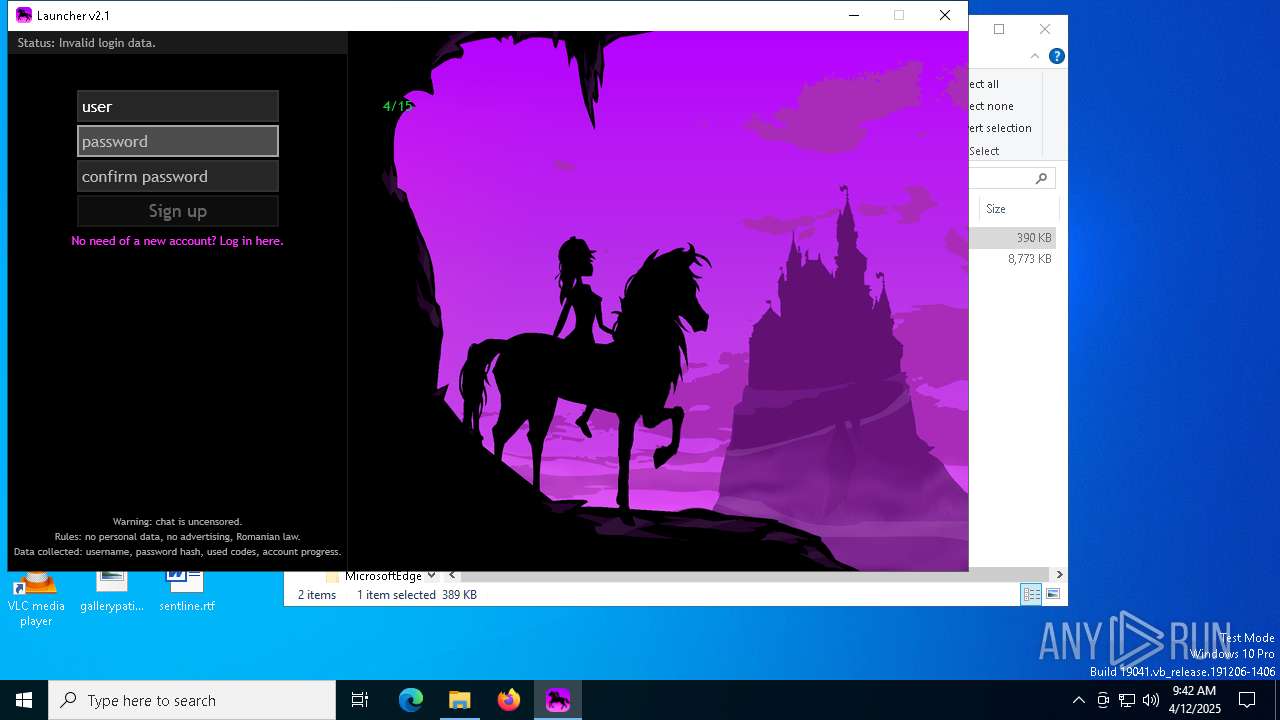Open the volume control in system tray

pos(1151,700)
